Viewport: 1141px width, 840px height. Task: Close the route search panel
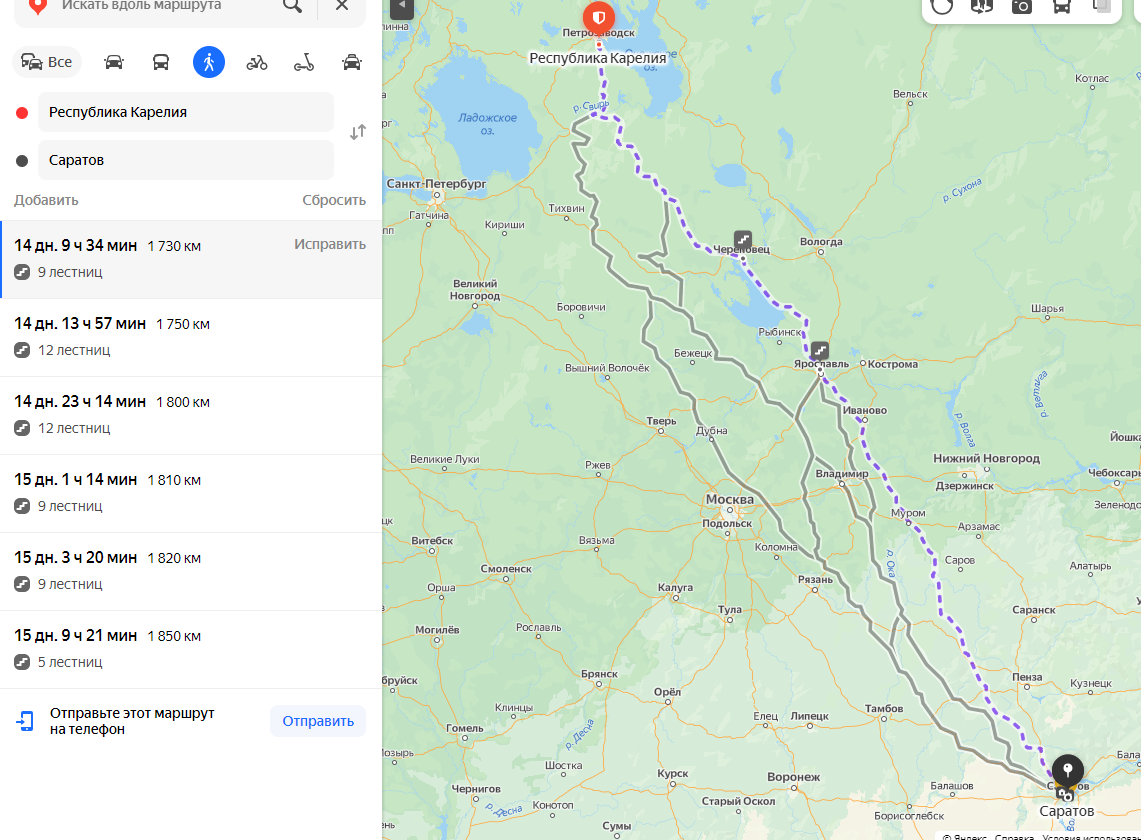[341, 6]
